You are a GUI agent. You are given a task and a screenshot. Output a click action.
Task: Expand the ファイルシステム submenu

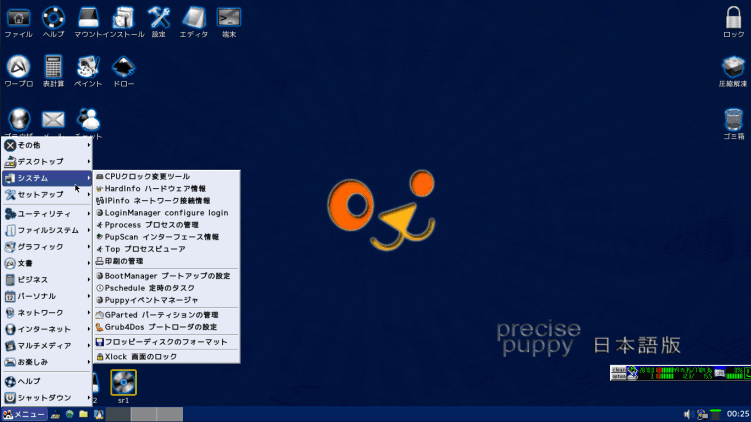pyautogui.click(x=47, y=230)
